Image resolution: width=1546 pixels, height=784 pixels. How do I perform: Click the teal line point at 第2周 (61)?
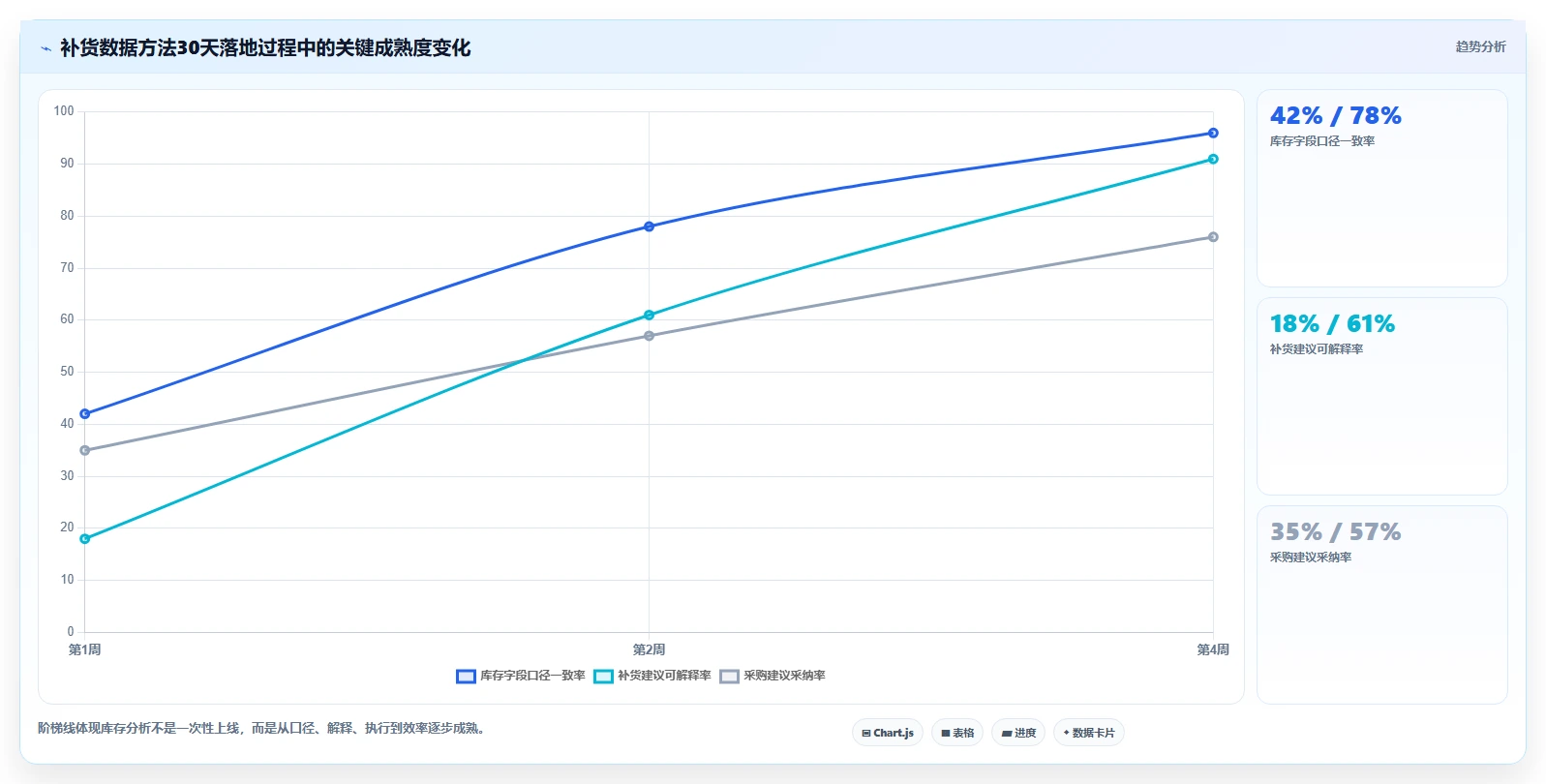(649, 315)
